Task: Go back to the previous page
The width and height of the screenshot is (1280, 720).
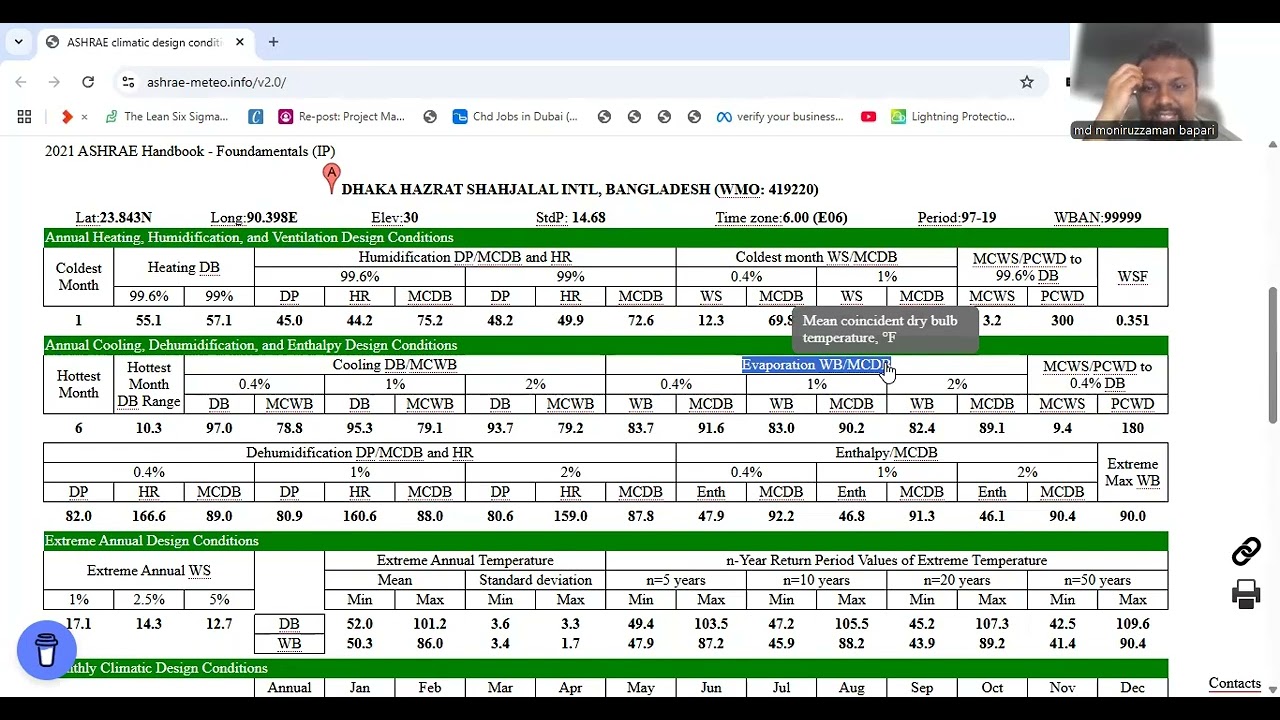Action: [x=21, y=82]
